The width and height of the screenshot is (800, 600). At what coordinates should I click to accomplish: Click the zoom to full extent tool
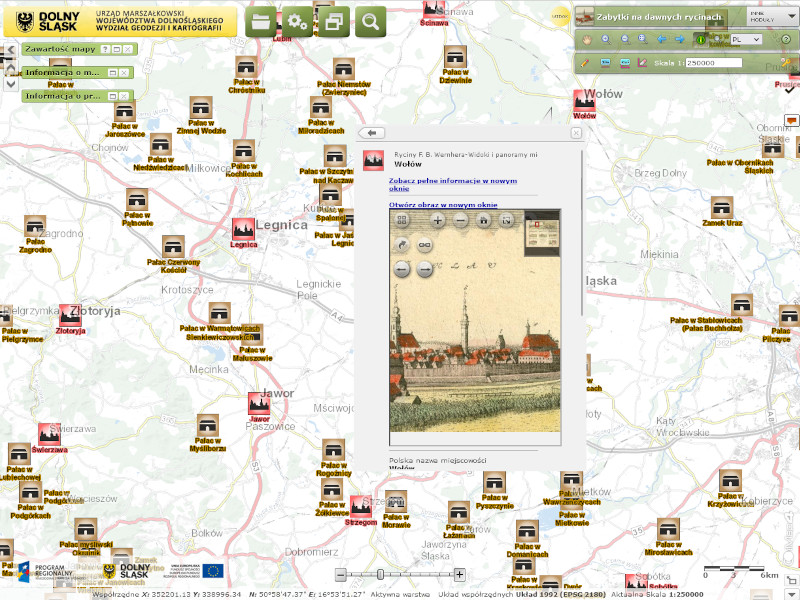(x=643, y=39)
